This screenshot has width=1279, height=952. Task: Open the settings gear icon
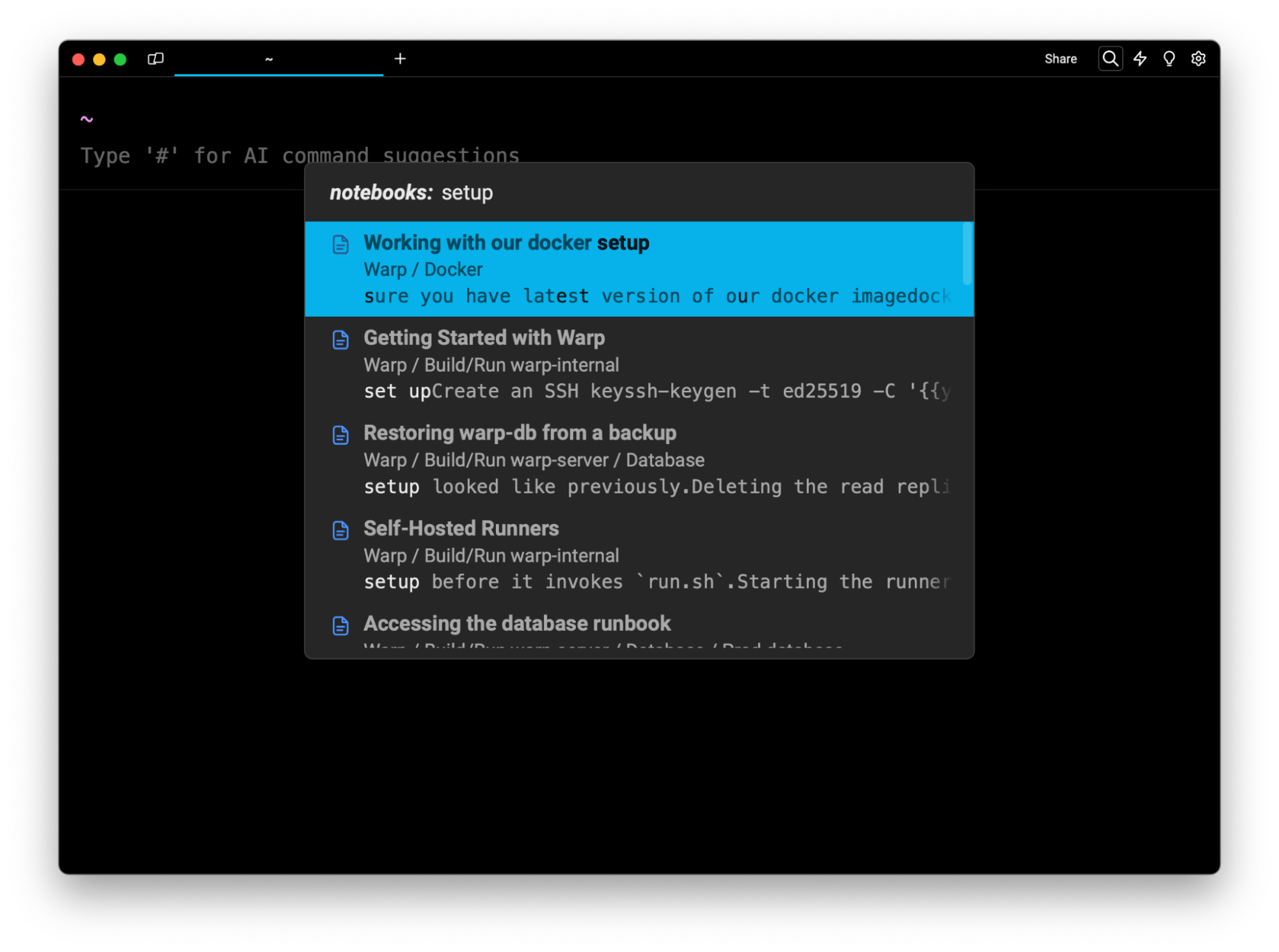(1198, 59)
